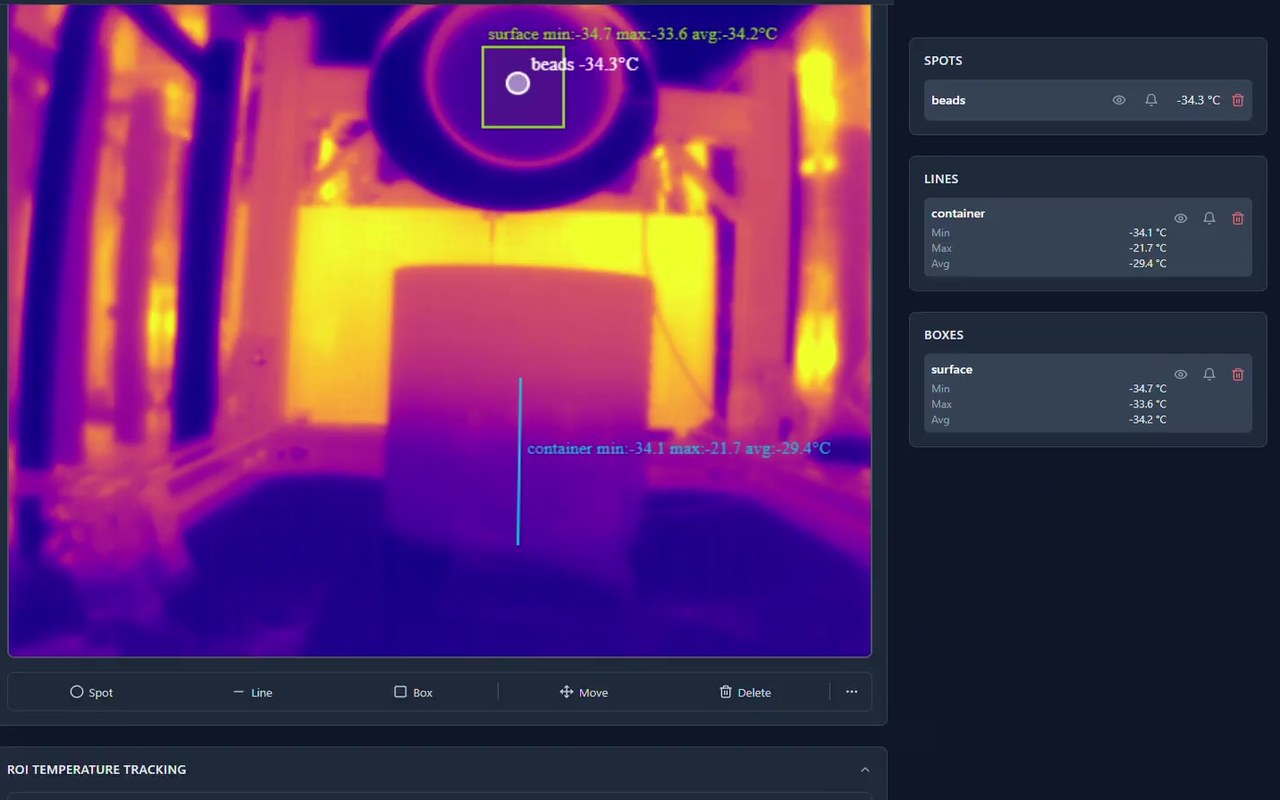Click the Delete tool button
Screen dimensions: 1280x800
745,692
